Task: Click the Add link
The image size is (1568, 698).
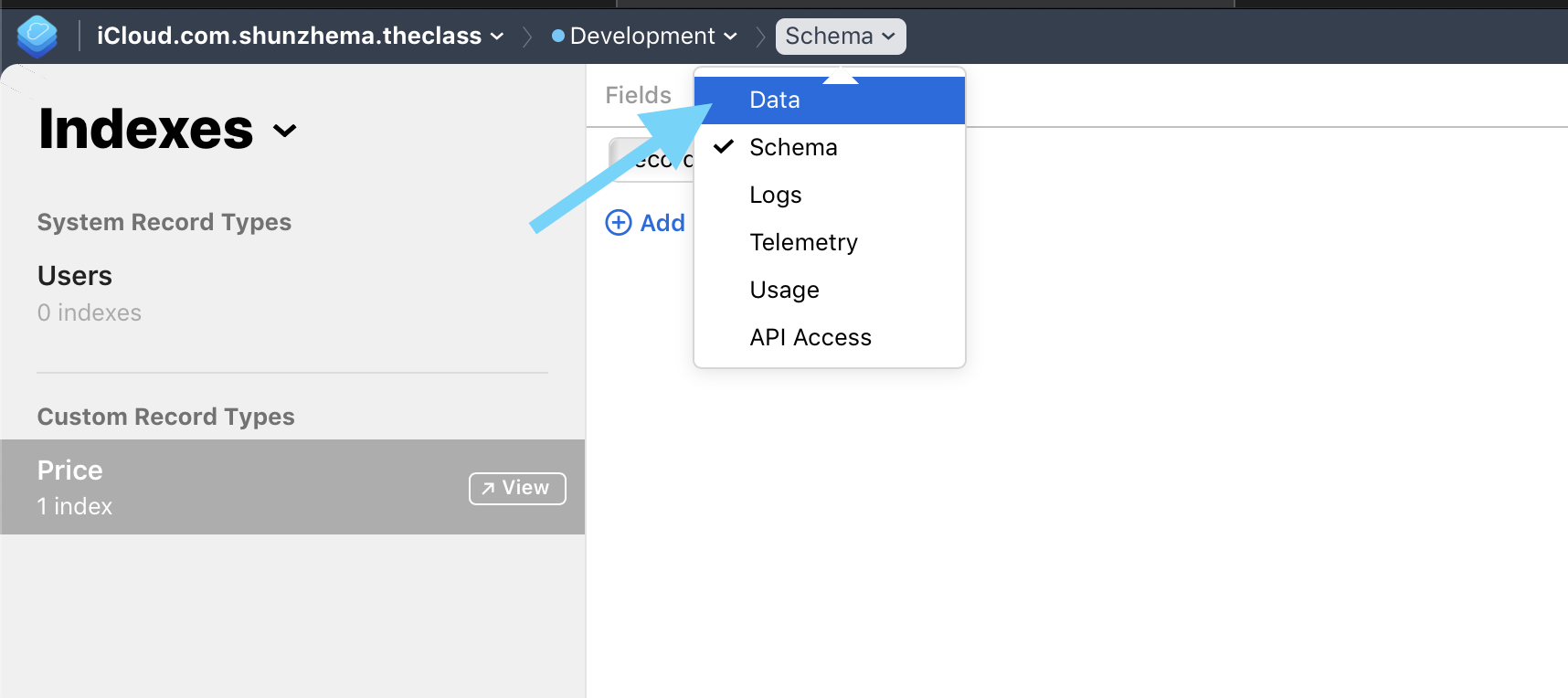Action: tap(662, 223)
